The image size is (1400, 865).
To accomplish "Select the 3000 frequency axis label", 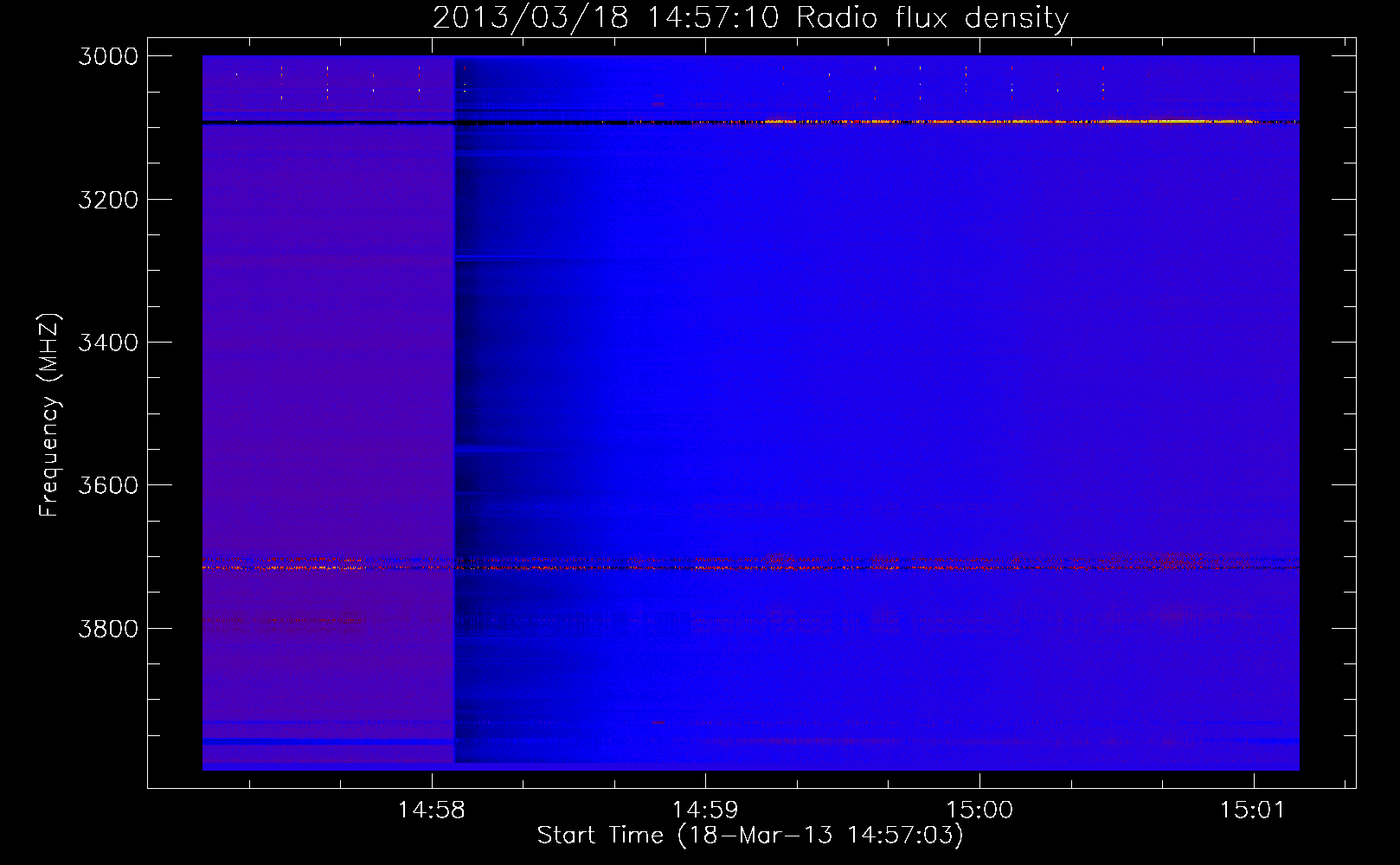I will pos(108,56).
